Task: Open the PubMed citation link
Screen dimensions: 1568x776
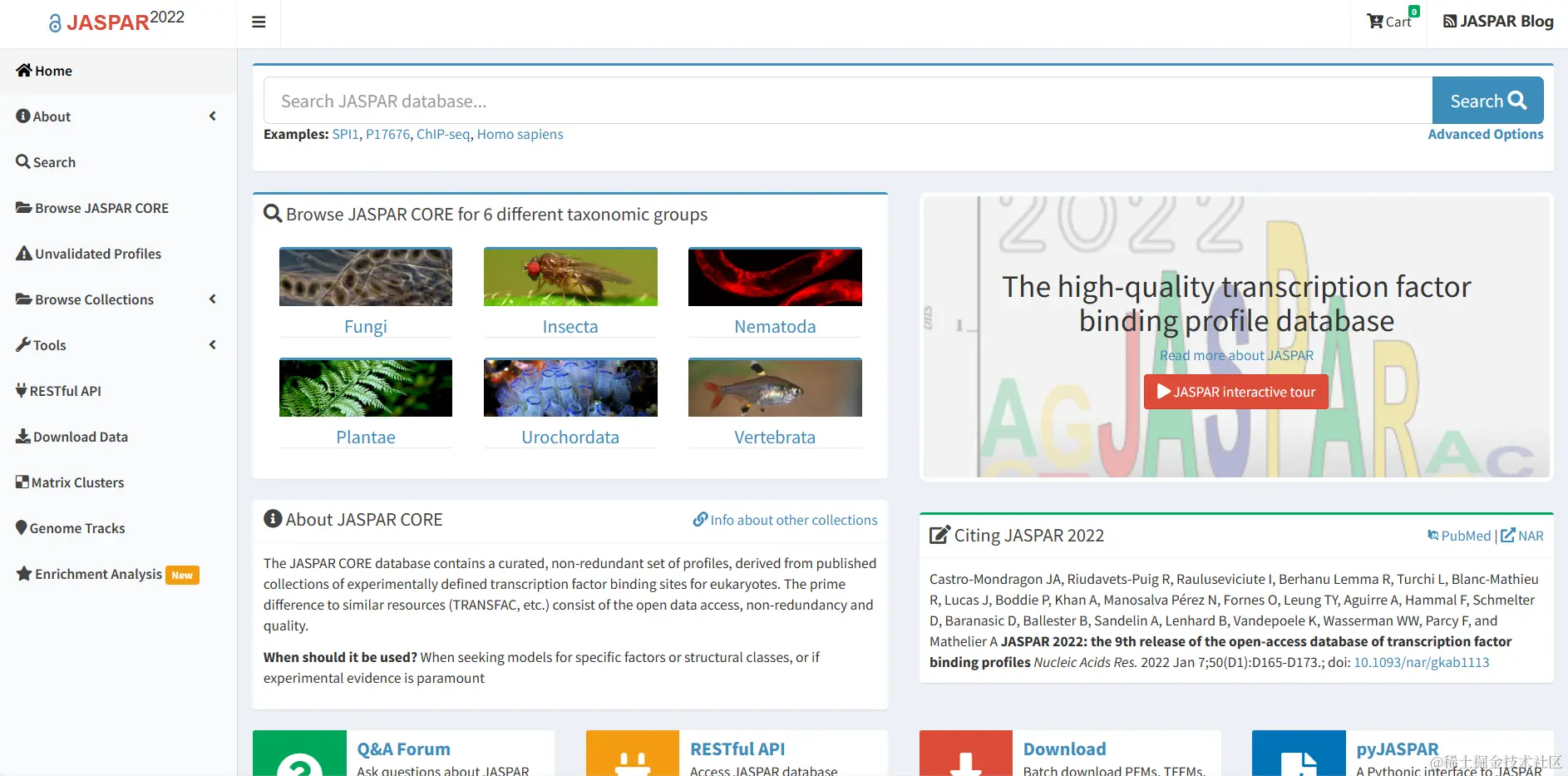Action: pos(1459,536)
